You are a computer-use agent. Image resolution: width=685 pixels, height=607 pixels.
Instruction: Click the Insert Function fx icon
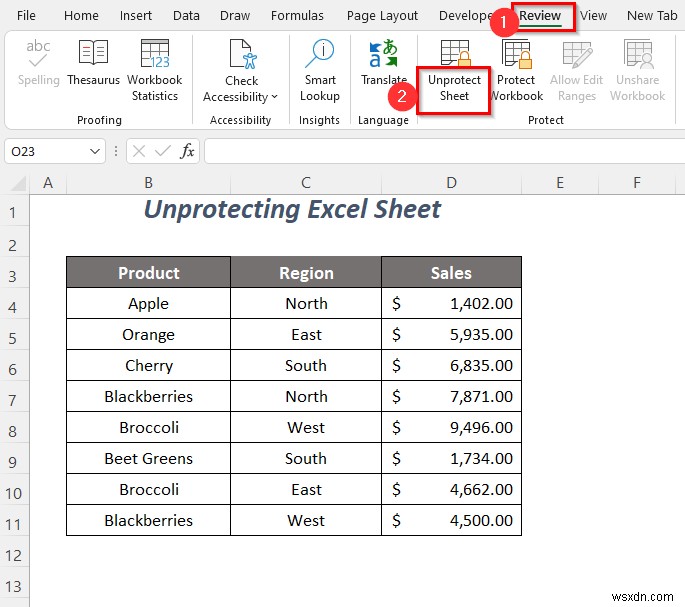(x=187, y=151)
